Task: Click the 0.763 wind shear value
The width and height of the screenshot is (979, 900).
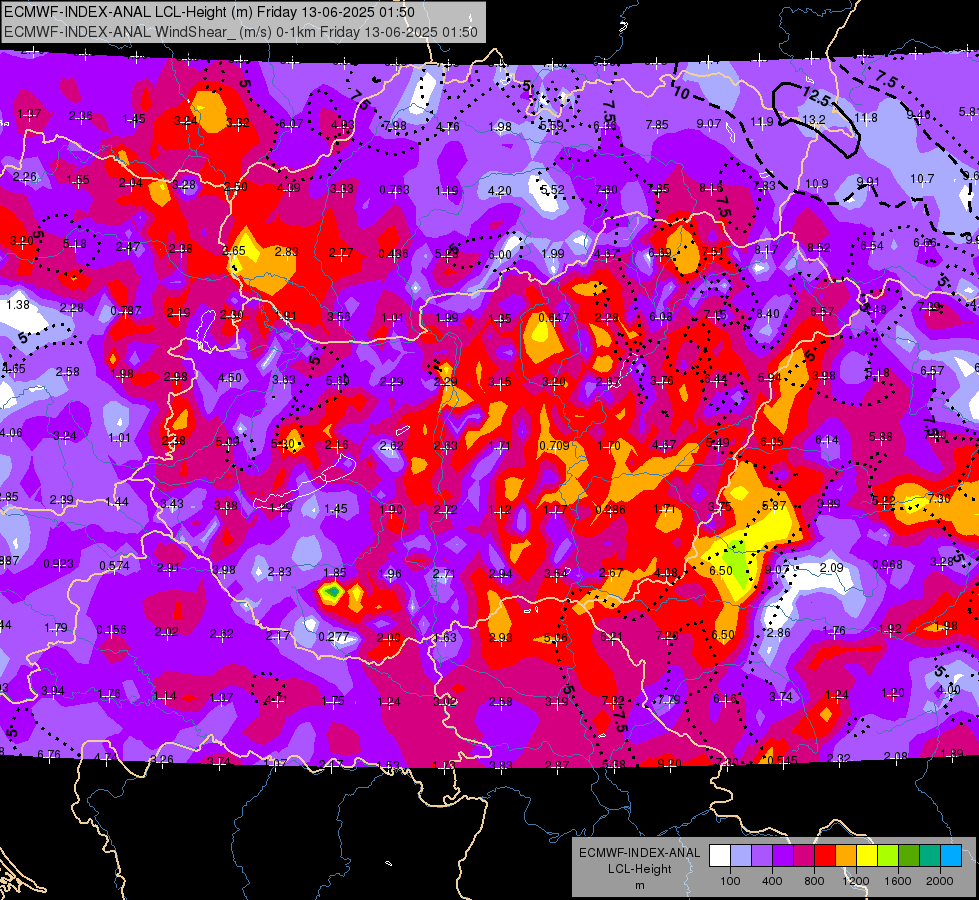Action: point(395,189)
